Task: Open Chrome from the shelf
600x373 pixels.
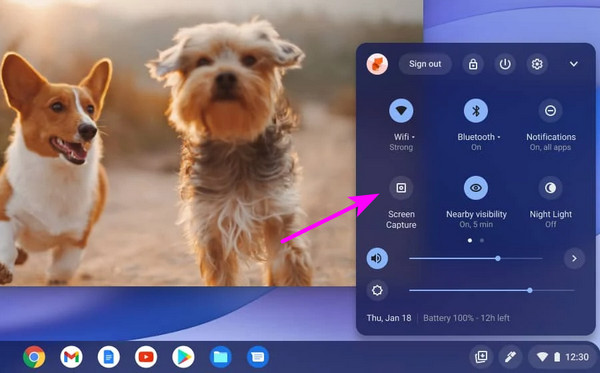Action: tap(34, 357)
